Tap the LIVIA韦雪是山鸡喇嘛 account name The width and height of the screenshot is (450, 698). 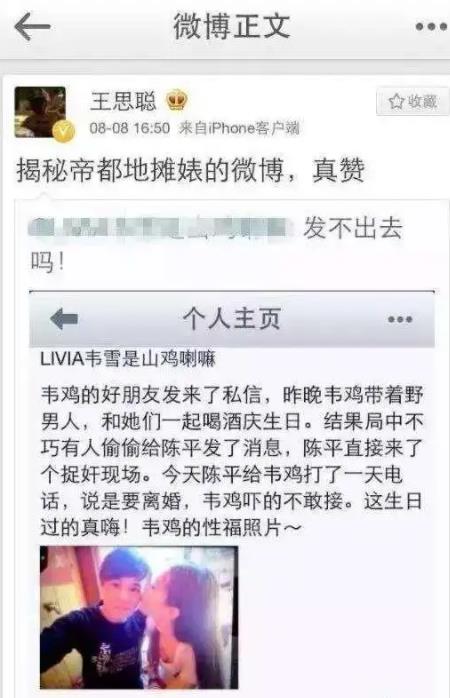coord(128,359)
